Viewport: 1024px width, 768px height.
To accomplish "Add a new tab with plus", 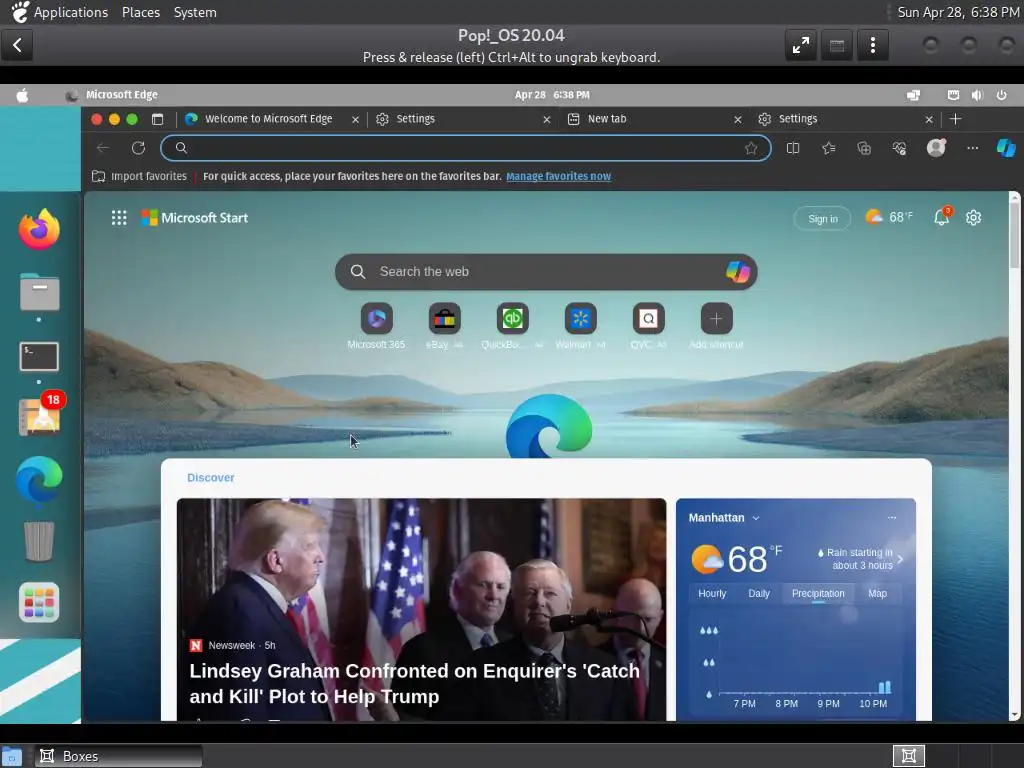I will point(955,119).
